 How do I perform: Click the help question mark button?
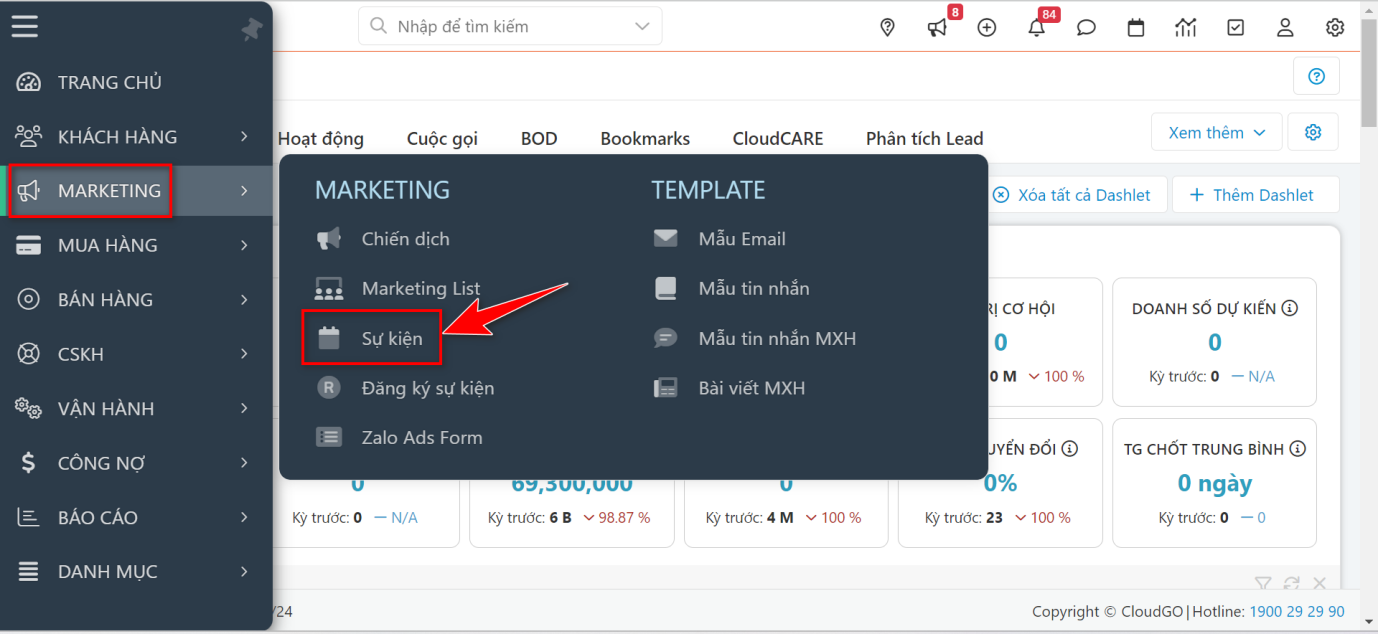tap(1316, 76)
